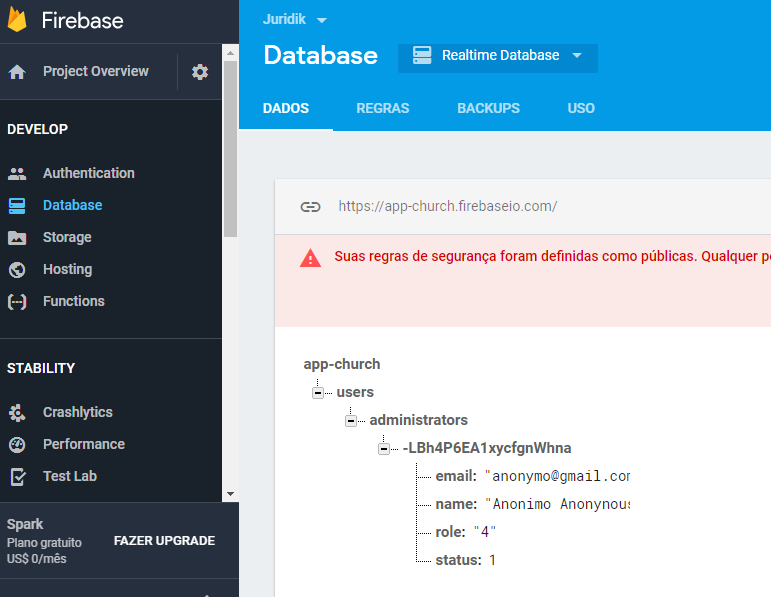Image resolution: width=771 pixels, height=597 pixels.
Task: Click the role value "4"
Action: 484,532
